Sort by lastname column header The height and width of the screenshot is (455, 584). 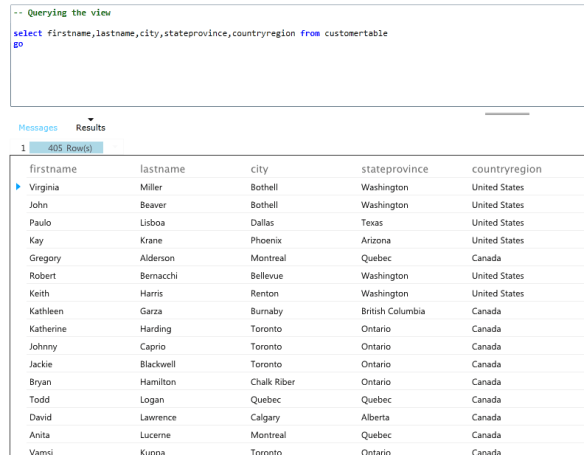coord(162,169)
